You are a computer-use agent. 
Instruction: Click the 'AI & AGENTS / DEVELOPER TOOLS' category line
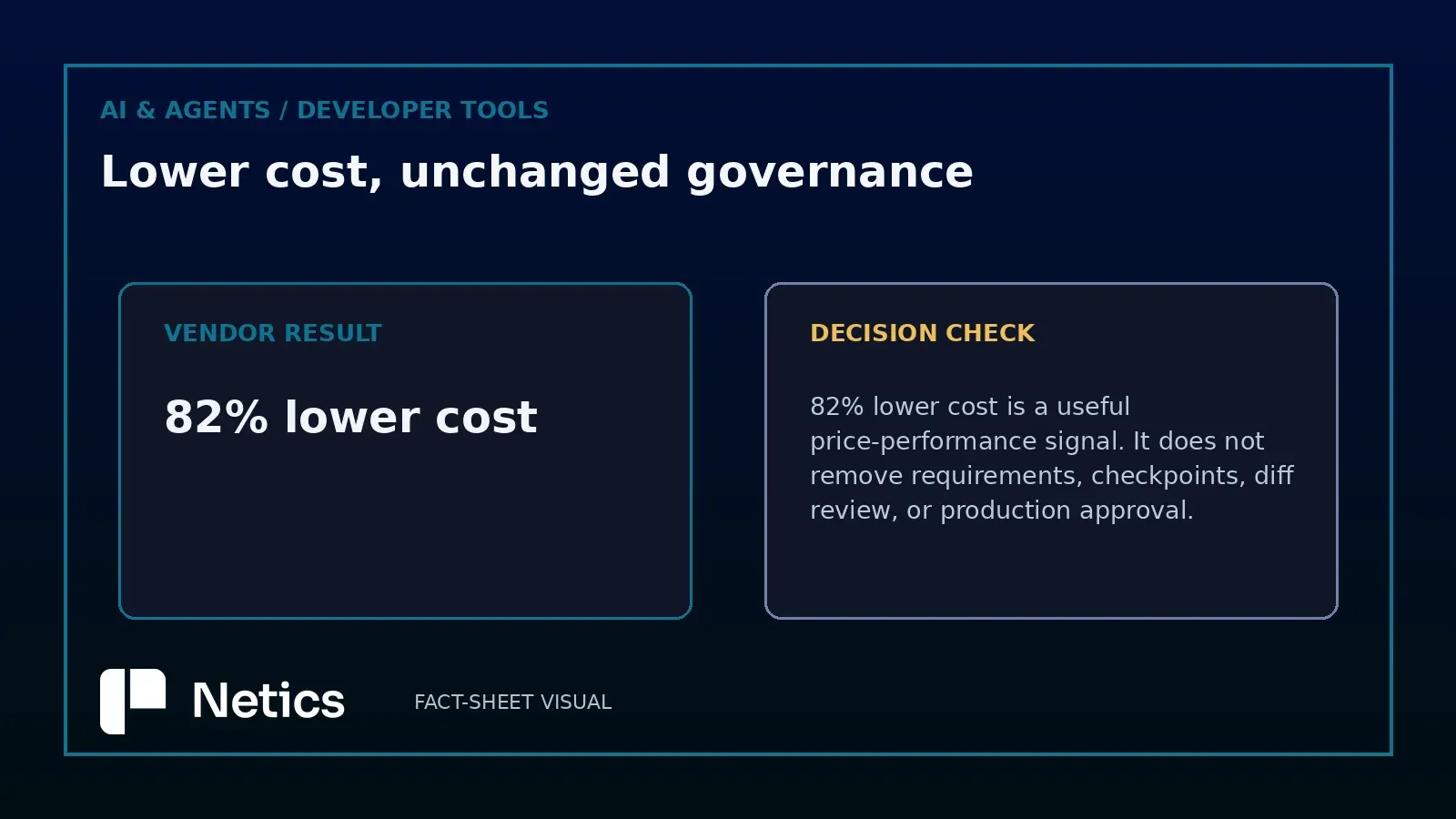(324, 110)
